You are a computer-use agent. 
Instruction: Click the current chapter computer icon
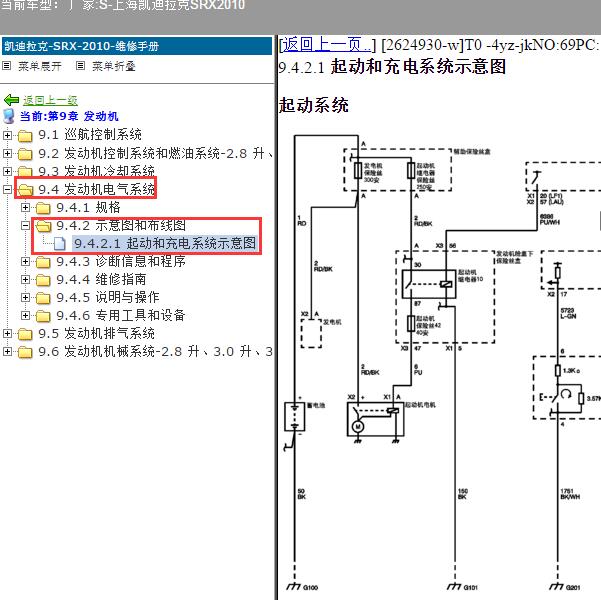tap(8, 116)
